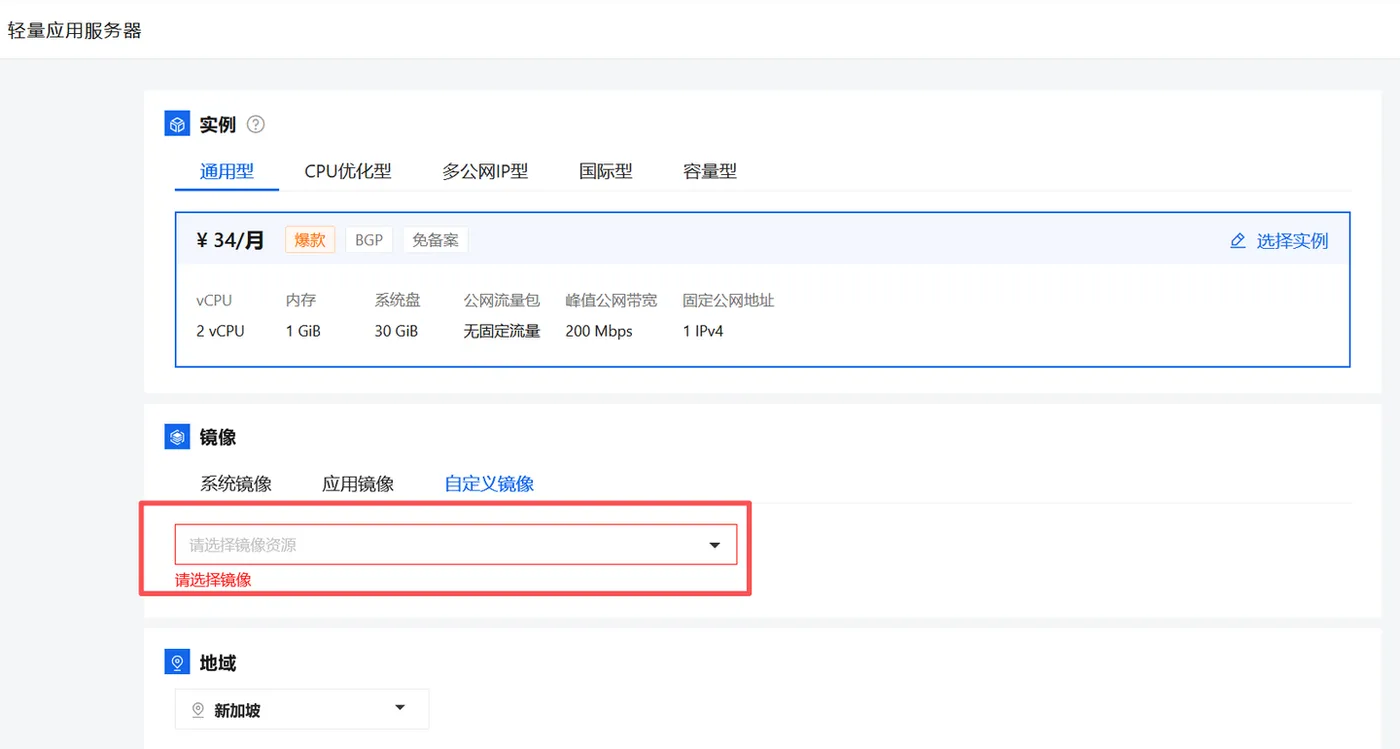The width and height of the screenshot is (1400, 749).
Task: Select the ¥34/月 instance plan card
Action: click(x=763, y=289)
